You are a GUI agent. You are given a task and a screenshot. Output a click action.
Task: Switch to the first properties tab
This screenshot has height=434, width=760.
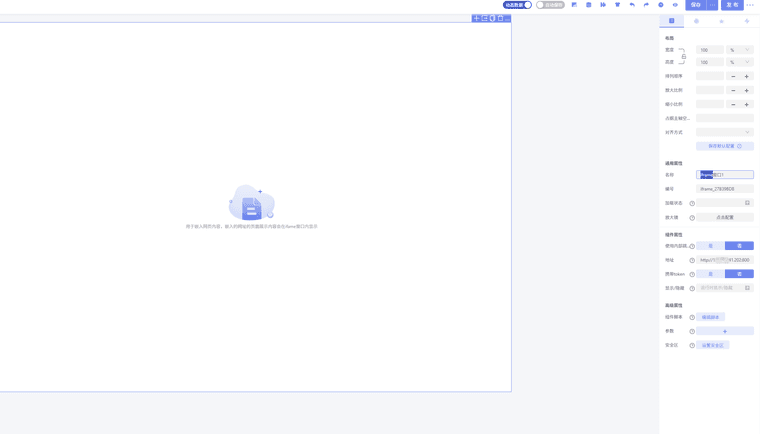(x=672, y=21)
